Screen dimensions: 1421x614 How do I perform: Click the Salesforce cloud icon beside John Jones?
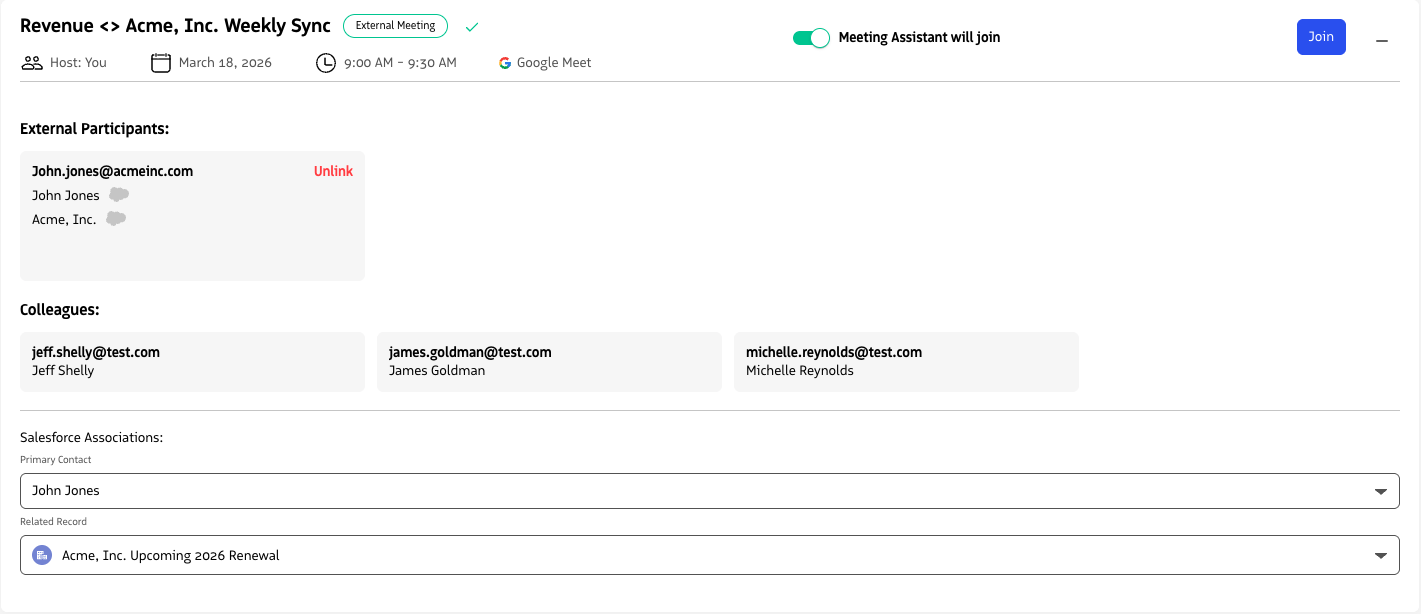(x=119, y=195)
